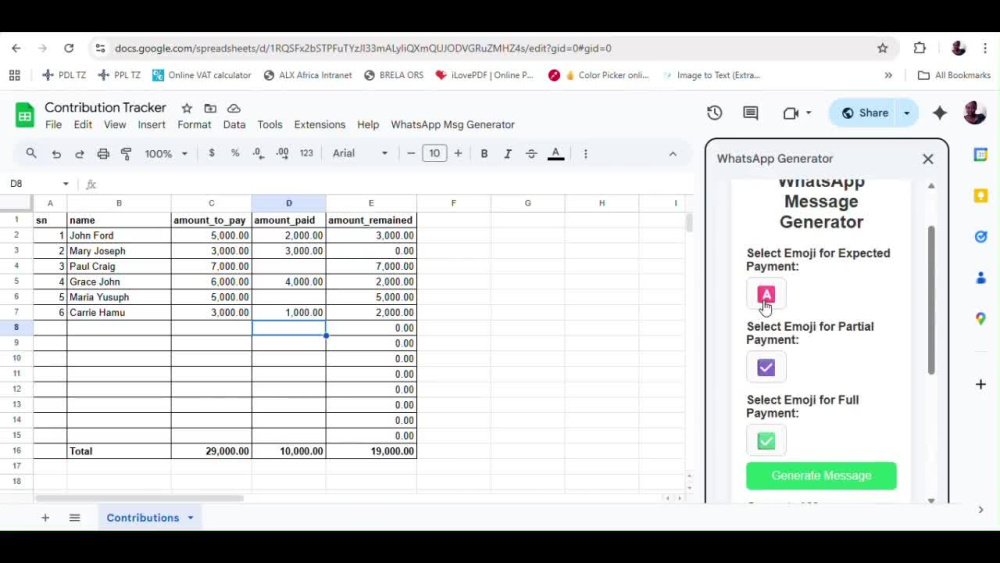1000x563 pixels.
Task: Click the Generate Message button
Action: coord(821,476)
